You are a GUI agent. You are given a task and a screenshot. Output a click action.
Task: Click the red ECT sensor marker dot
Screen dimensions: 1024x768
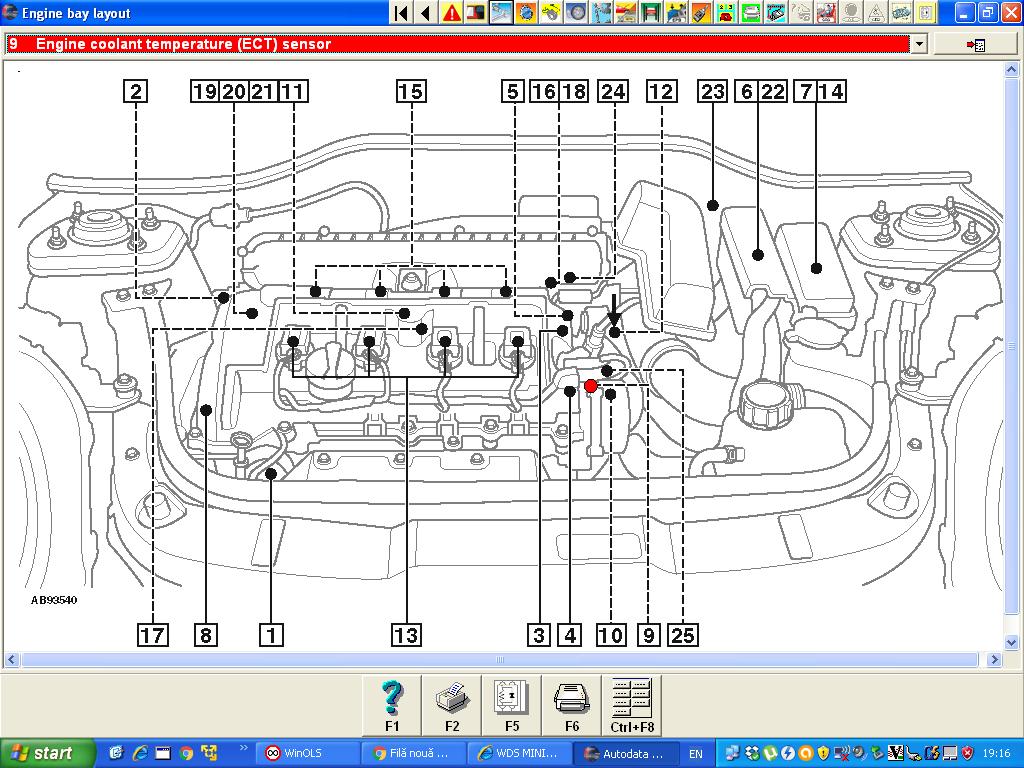[590, 386]
